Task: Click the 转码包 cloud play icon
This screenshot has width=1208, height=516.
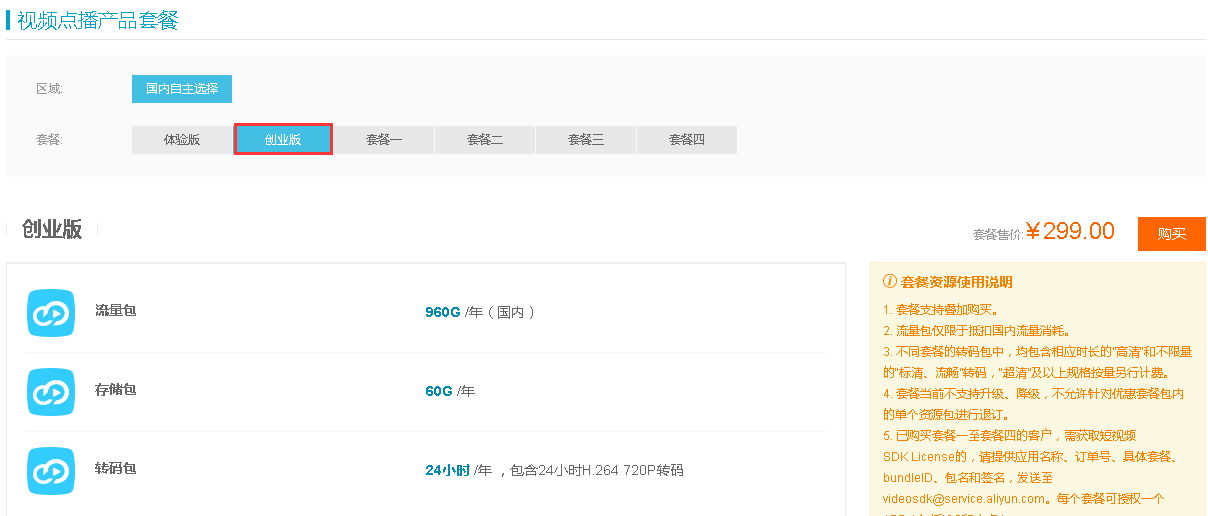Action: click(x=51, y=471)
